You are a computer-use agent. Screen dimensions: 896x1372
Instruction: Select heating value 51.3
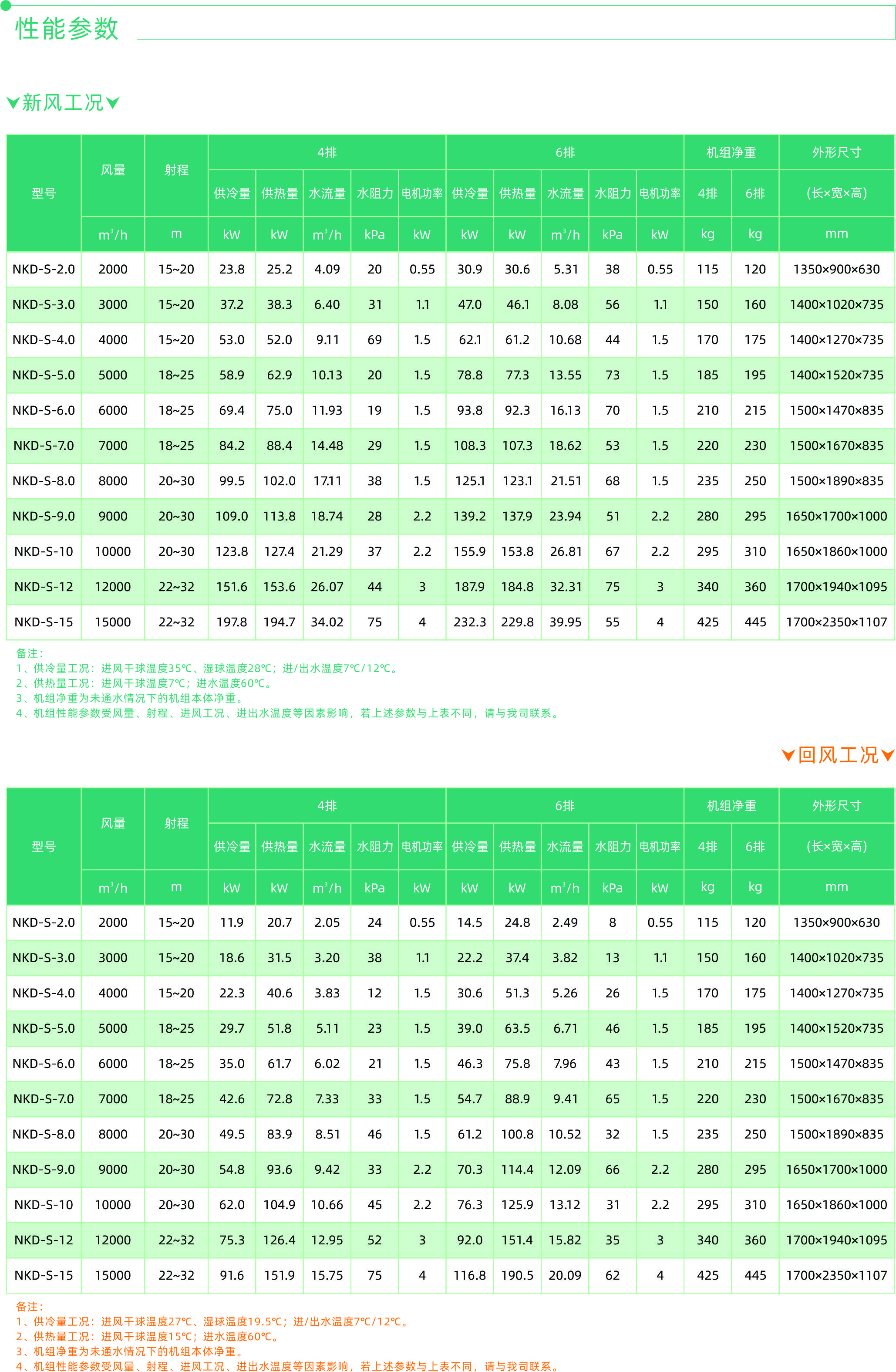[517, 993]
